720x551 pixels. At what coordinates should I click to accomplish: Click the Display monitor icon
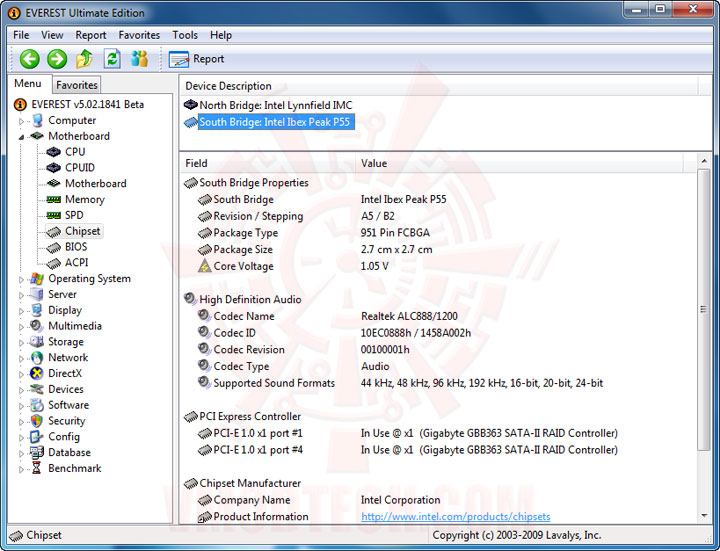[x=37, y=310]
